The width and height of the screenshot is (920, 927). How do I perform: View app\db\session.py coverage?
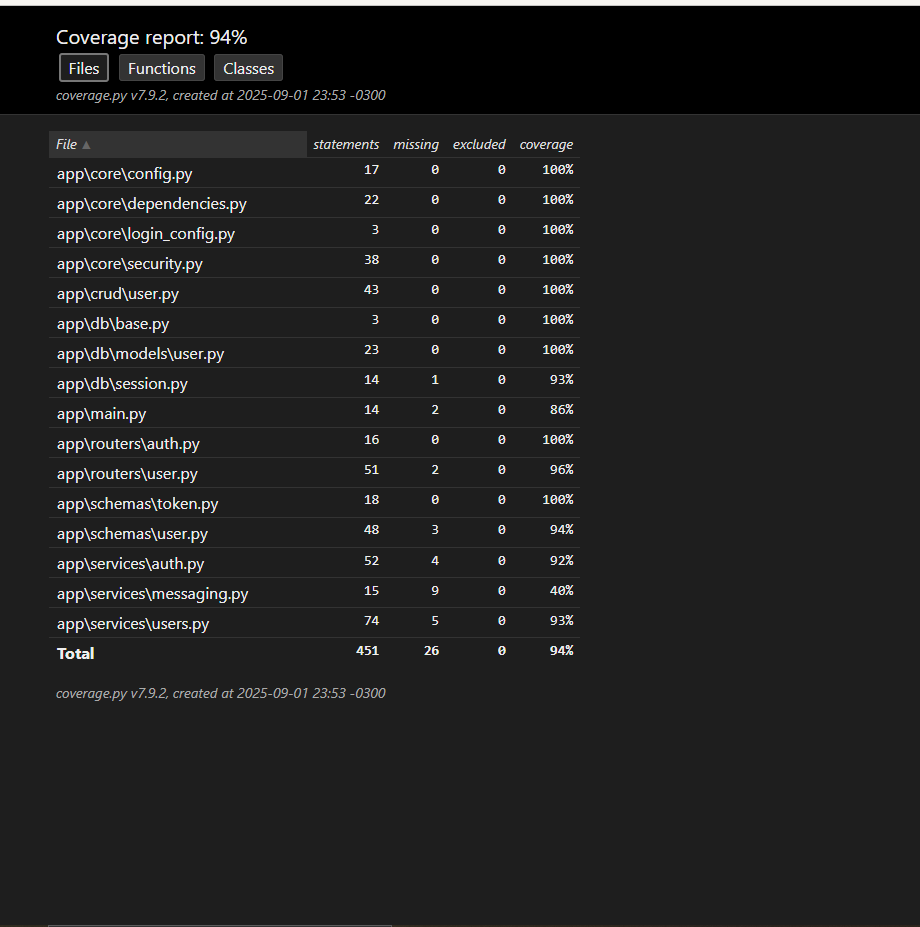click(x=122, y=384)
